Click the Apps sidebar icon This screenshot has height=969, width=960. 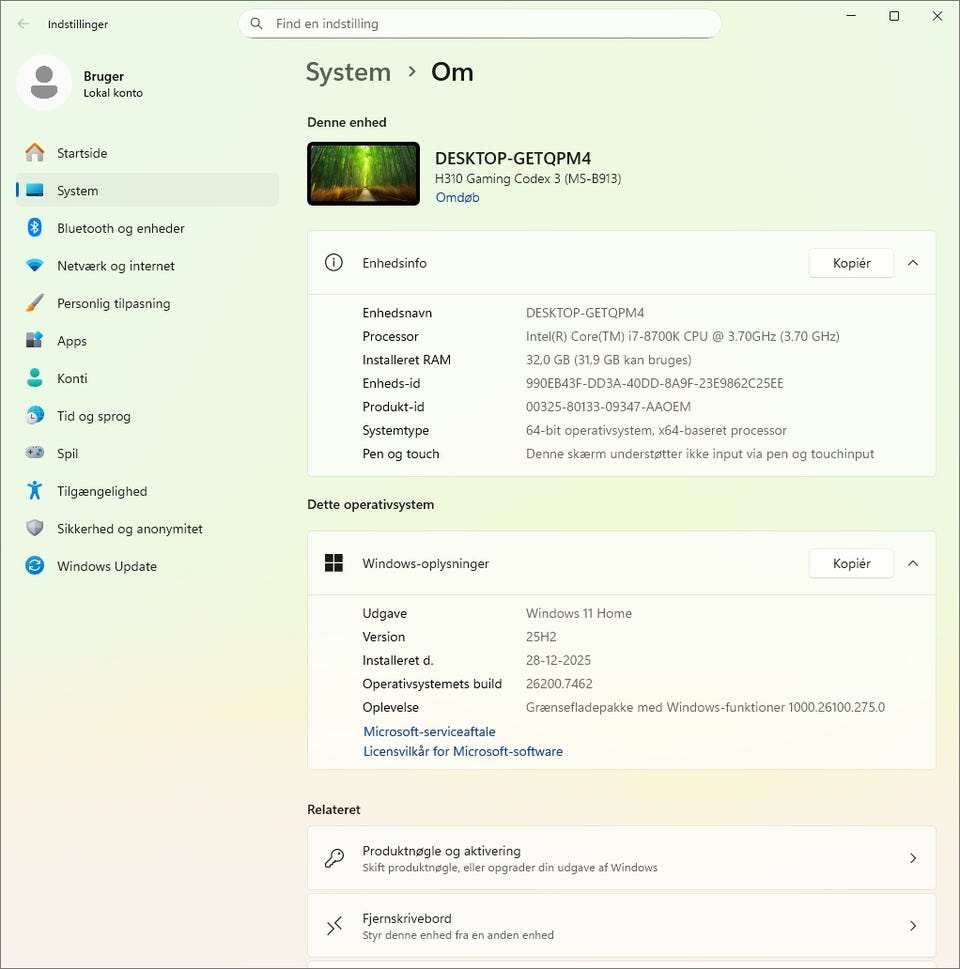(x=35, y=341)
